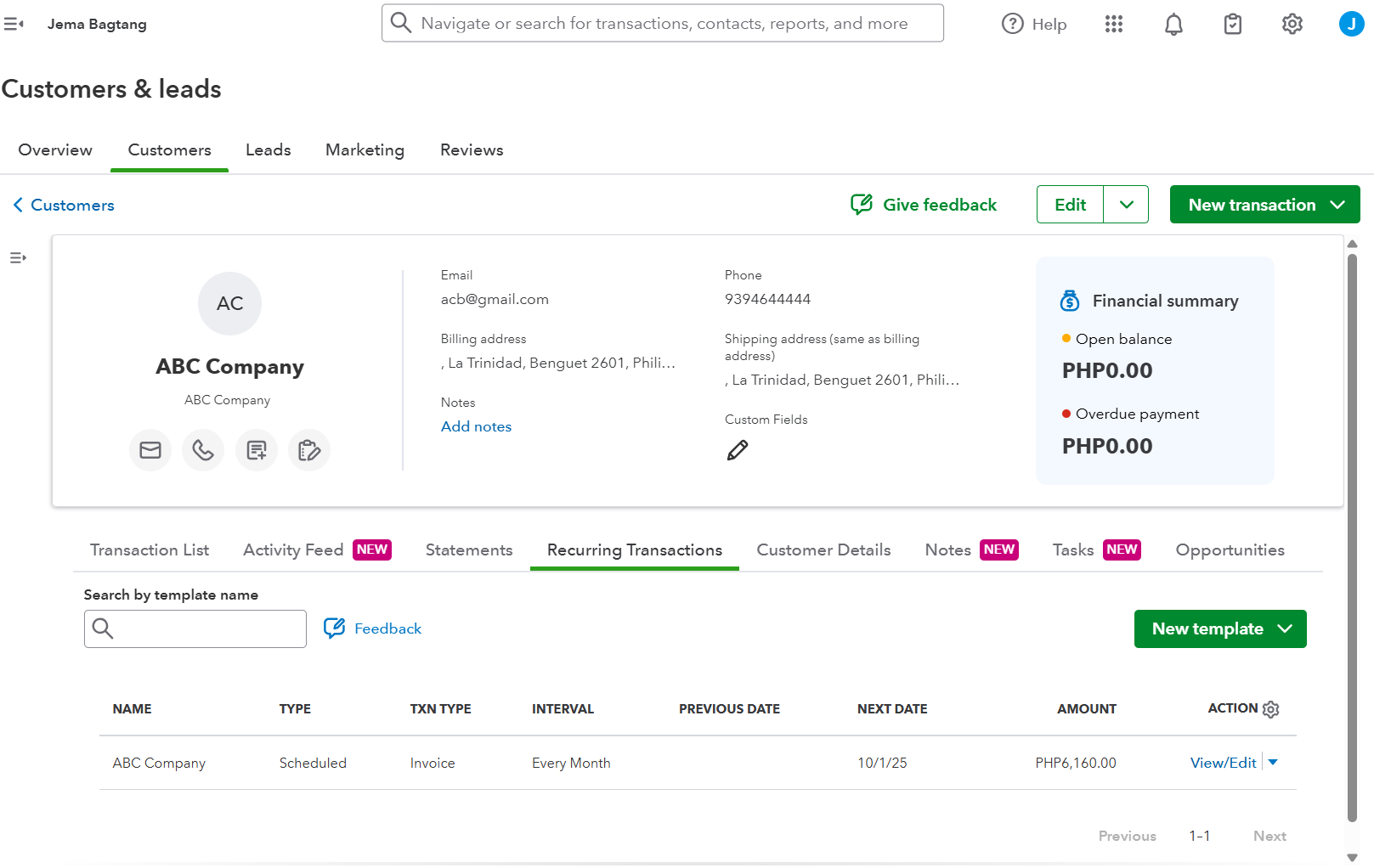Open the settings gear in the top bar
Screen dimensions: 1374x868
pyautogui.click(x=1292, y=25)
